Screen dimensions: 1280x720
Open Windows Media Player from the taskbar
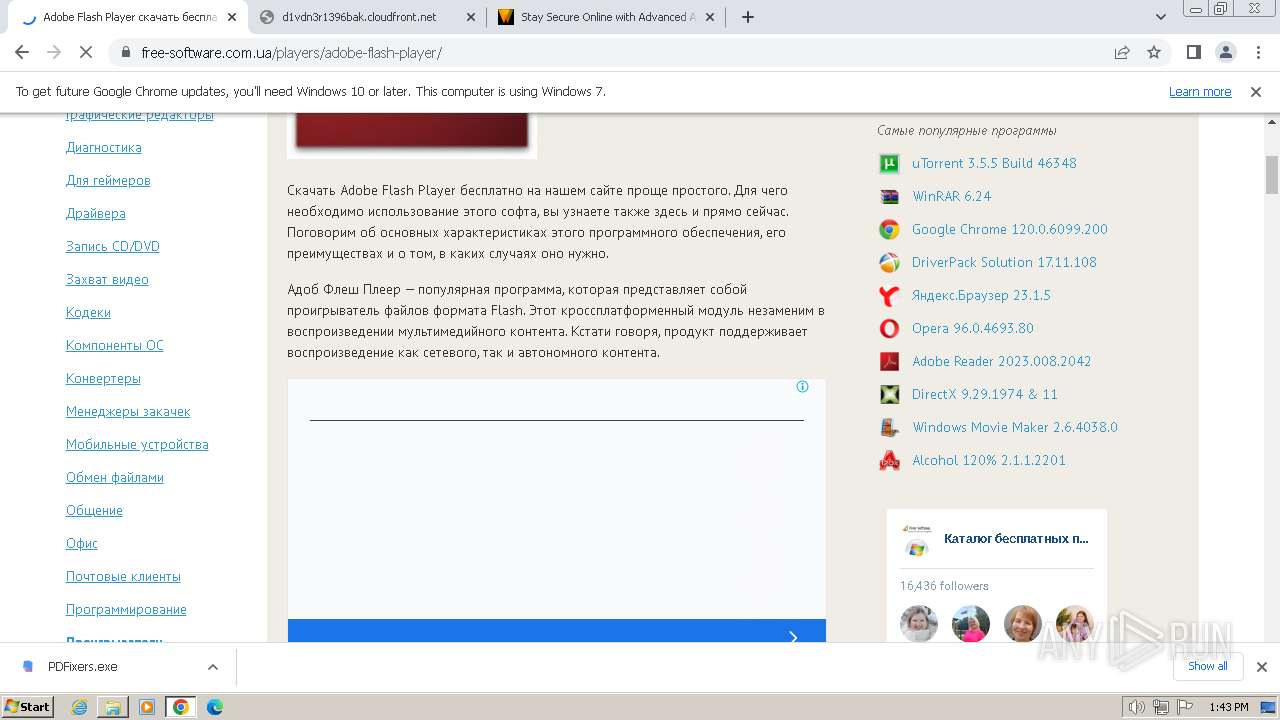tap(147, 707)
